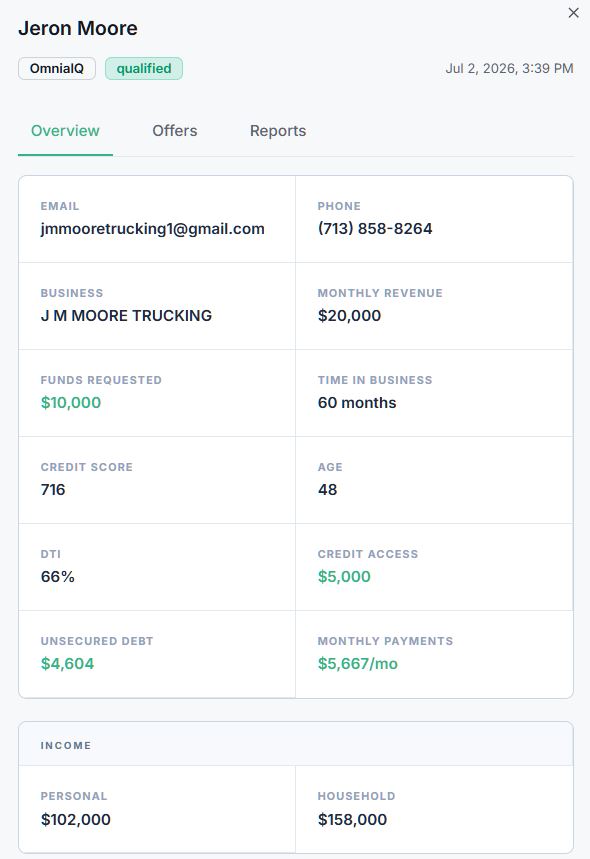
Task: Click the $5,000 credit access amount
Action: [x=345, y=577]
